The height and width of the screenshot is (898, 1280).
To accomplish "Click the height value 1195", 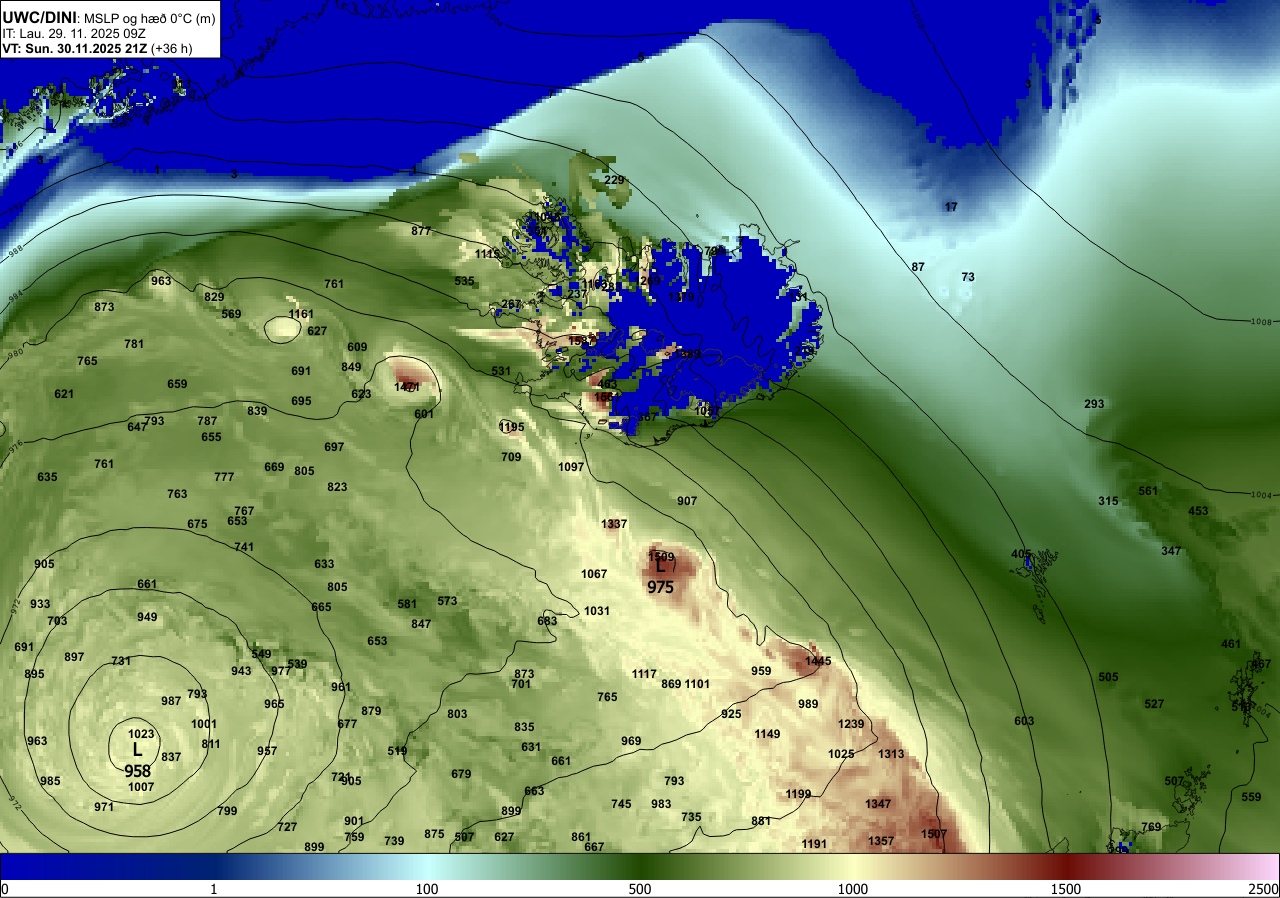I will pyautogui.click(x=511, y=427).
